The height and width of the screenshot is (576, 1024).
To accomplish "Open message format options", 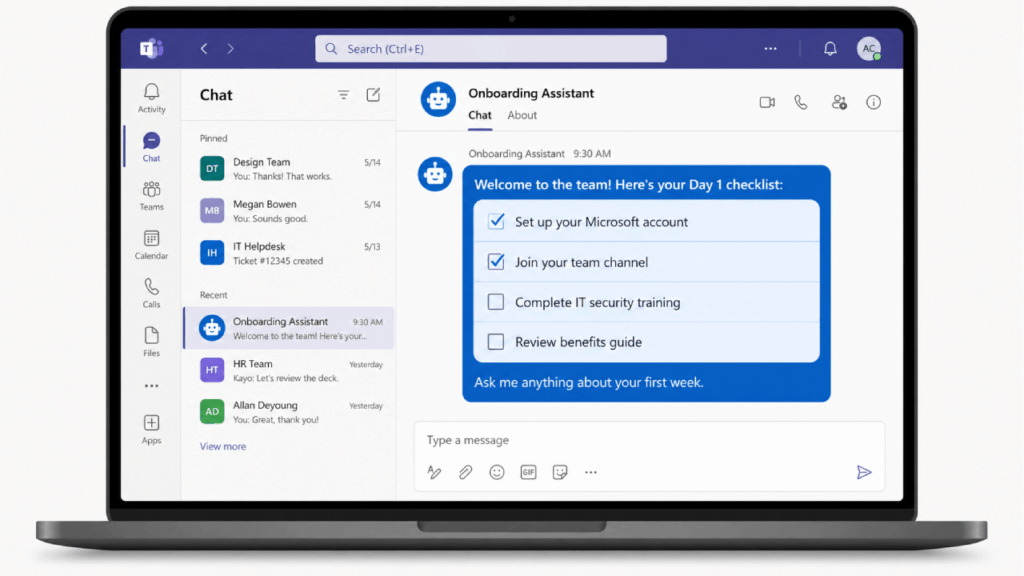I will (x=434, y=472).
